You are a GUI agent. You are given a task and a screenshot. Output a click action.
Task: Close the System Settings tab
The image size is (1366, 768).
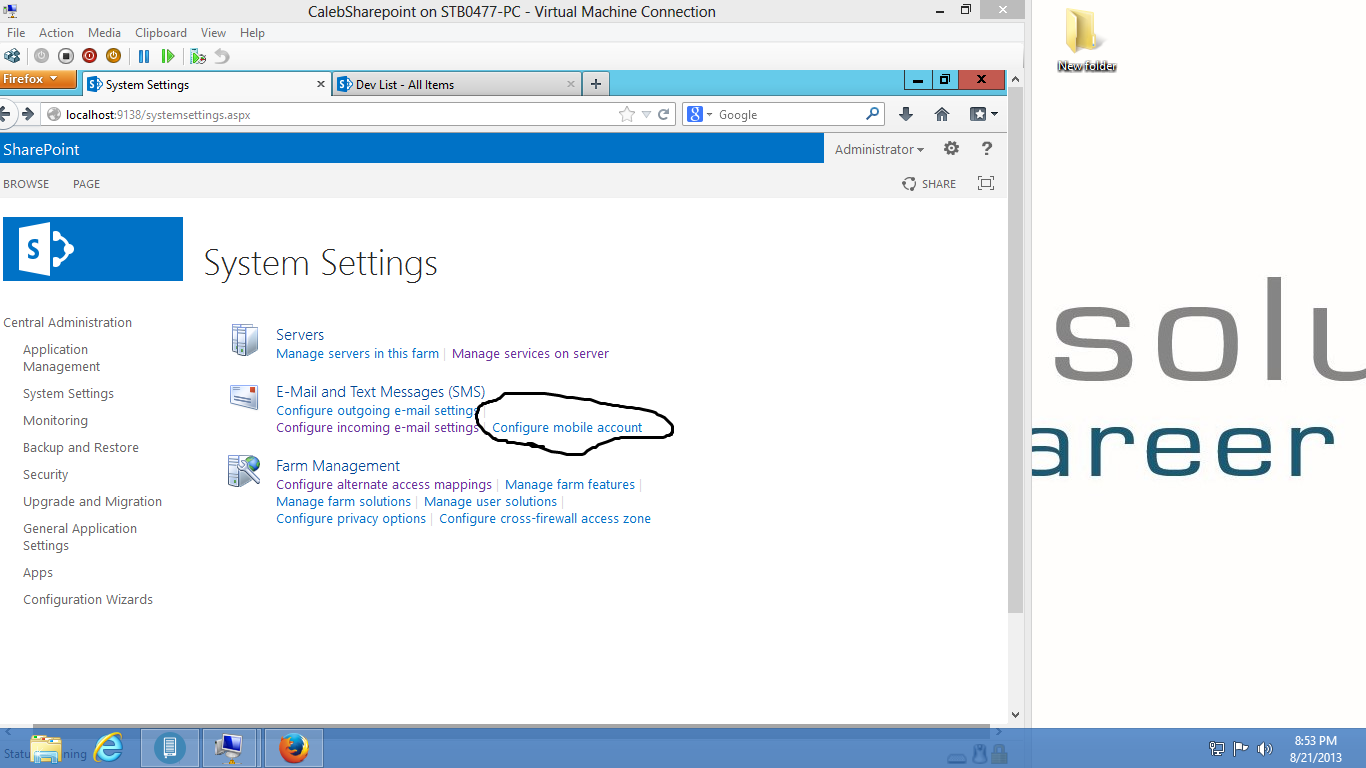tap(320, 84)
